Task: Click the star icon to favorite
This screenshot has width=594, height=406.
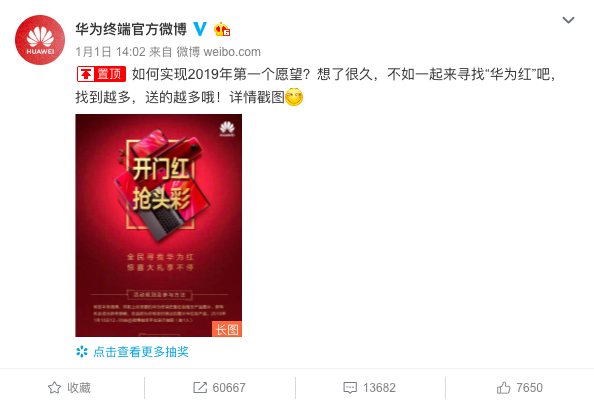Action: point(54,387)
